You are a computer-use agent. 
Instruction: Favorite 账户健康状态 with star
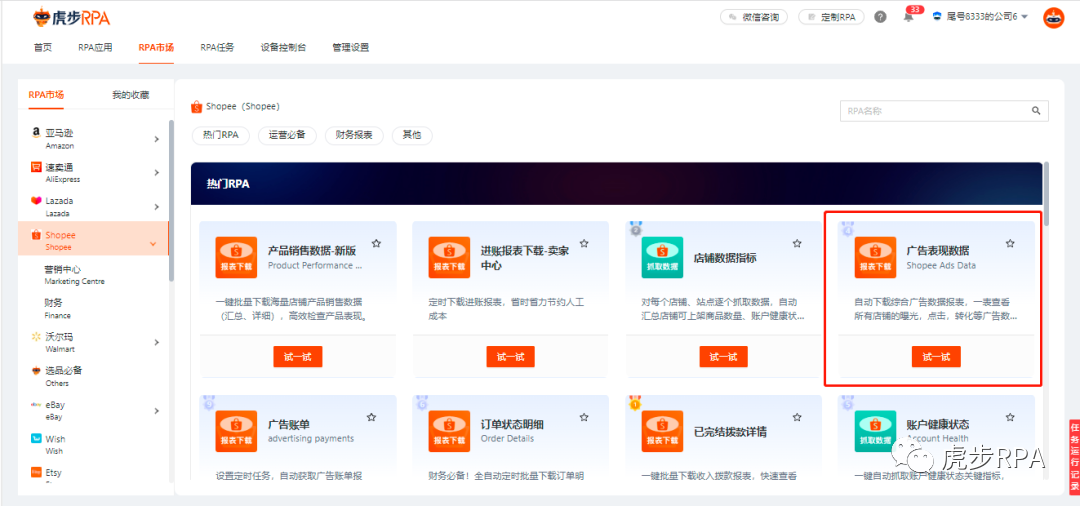pos(1010,417)
